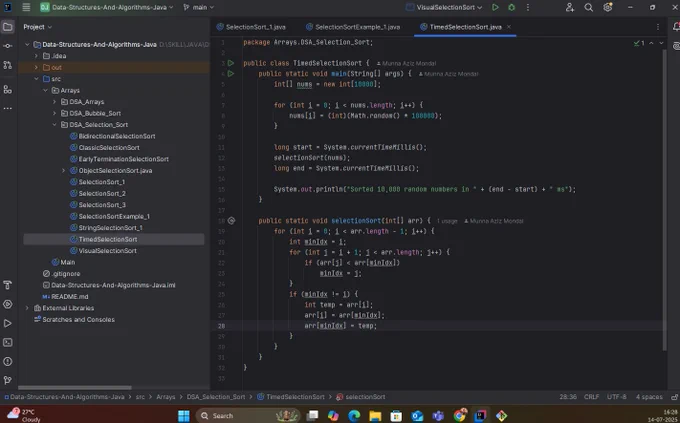The image size is (680, 423).
Task: Open more run actions in the top toolbar
Action: point(528,7)
